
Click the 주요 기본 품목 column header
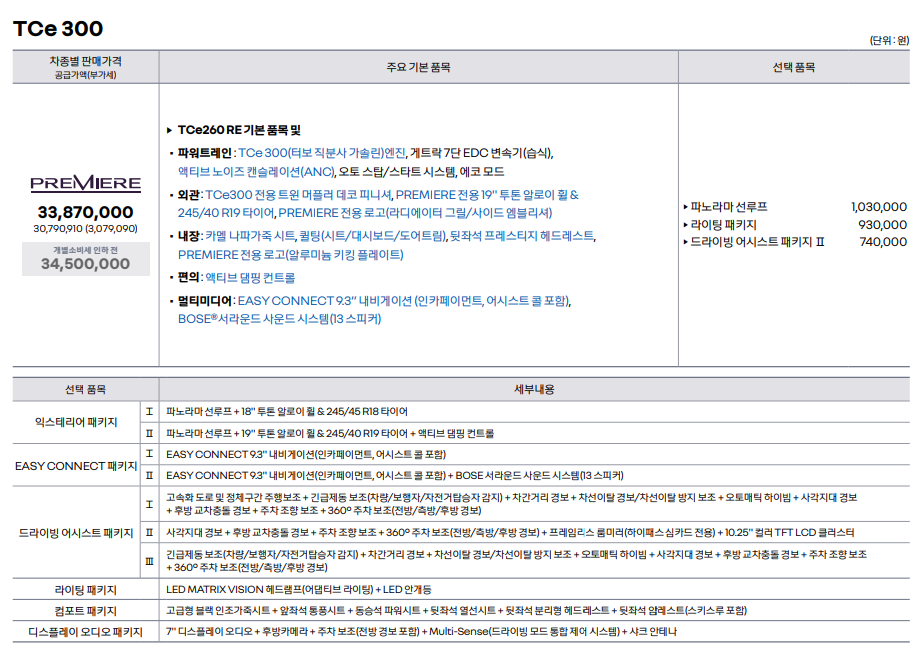(418, 67)
